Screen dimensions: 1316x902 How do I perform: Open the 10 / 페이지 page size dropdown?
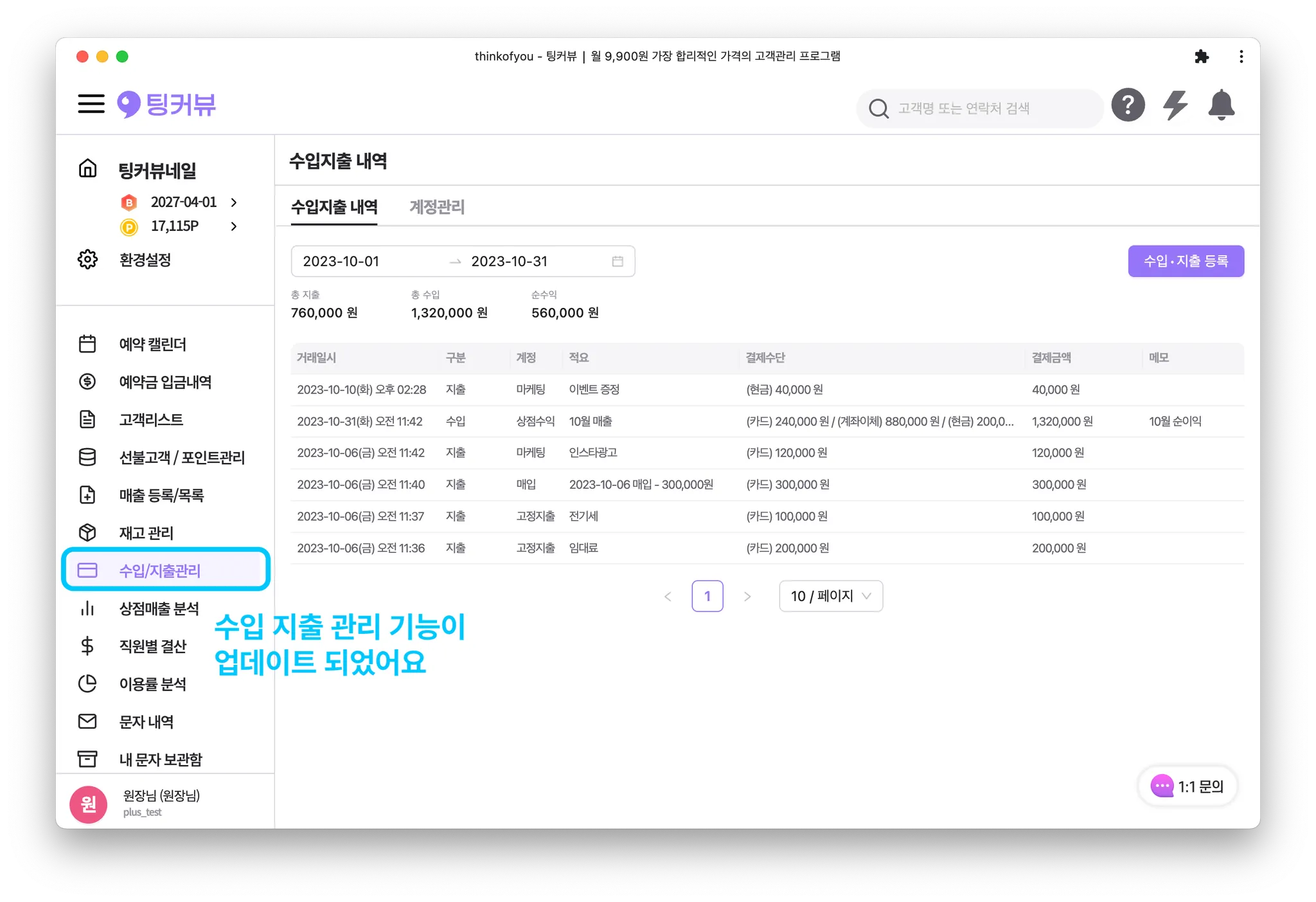pyautogui.click(x=830, y=596)
